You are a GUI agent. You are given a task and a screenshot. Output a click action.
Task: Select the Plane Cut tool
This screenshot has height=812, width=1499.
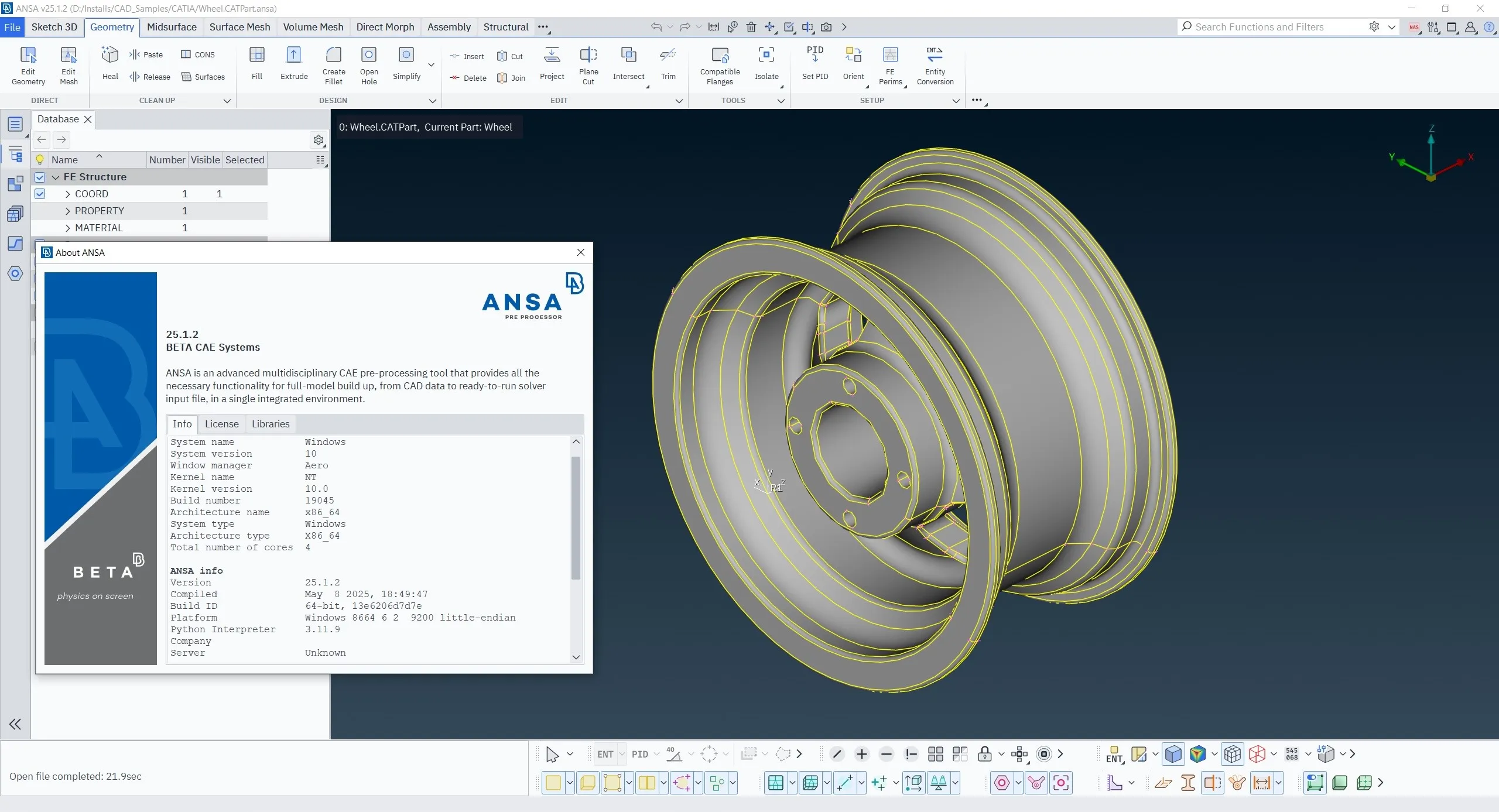588,66
